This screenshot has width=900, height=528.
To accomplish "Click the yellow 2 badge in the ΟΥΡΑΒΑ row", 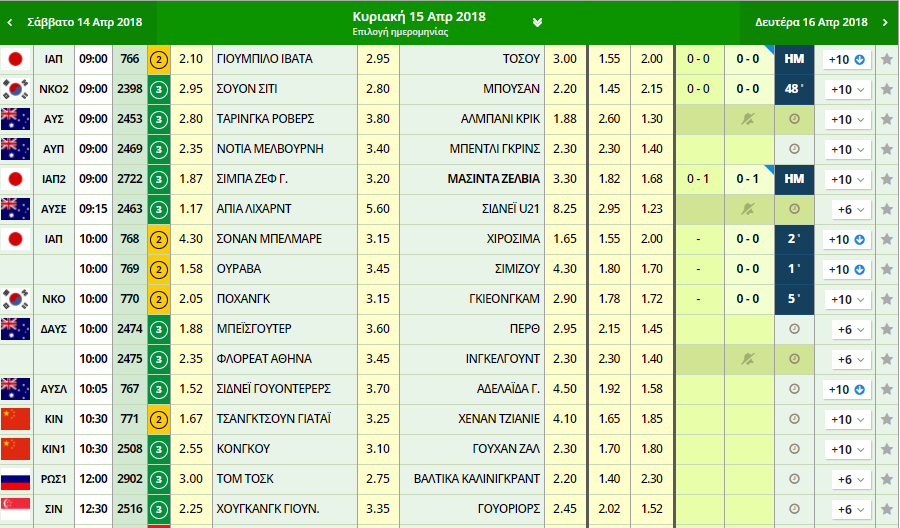I will click(x=158, y=269).
